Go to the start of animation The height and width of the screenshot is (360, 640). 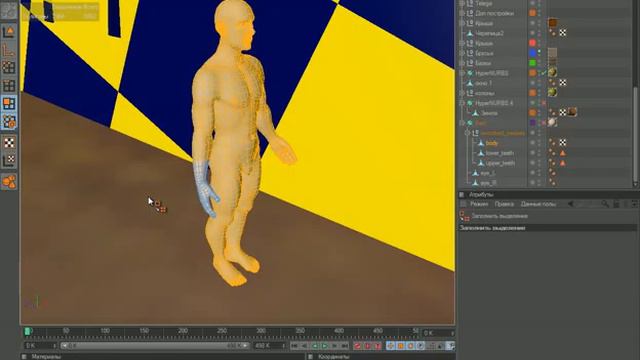coord(294,346)
